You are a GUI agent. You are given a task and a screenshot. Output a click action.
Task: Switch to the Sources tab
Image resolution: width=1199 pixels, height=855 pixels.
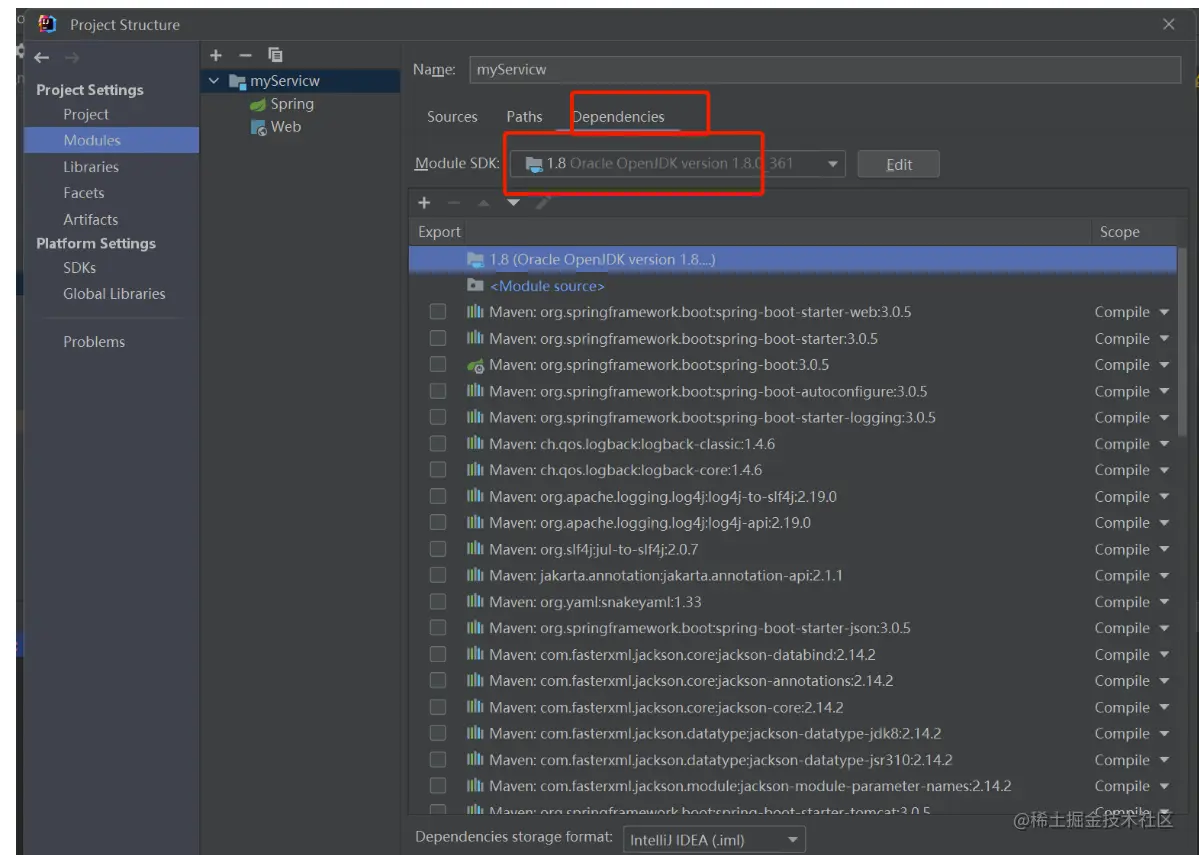click(x=452, y=117)
